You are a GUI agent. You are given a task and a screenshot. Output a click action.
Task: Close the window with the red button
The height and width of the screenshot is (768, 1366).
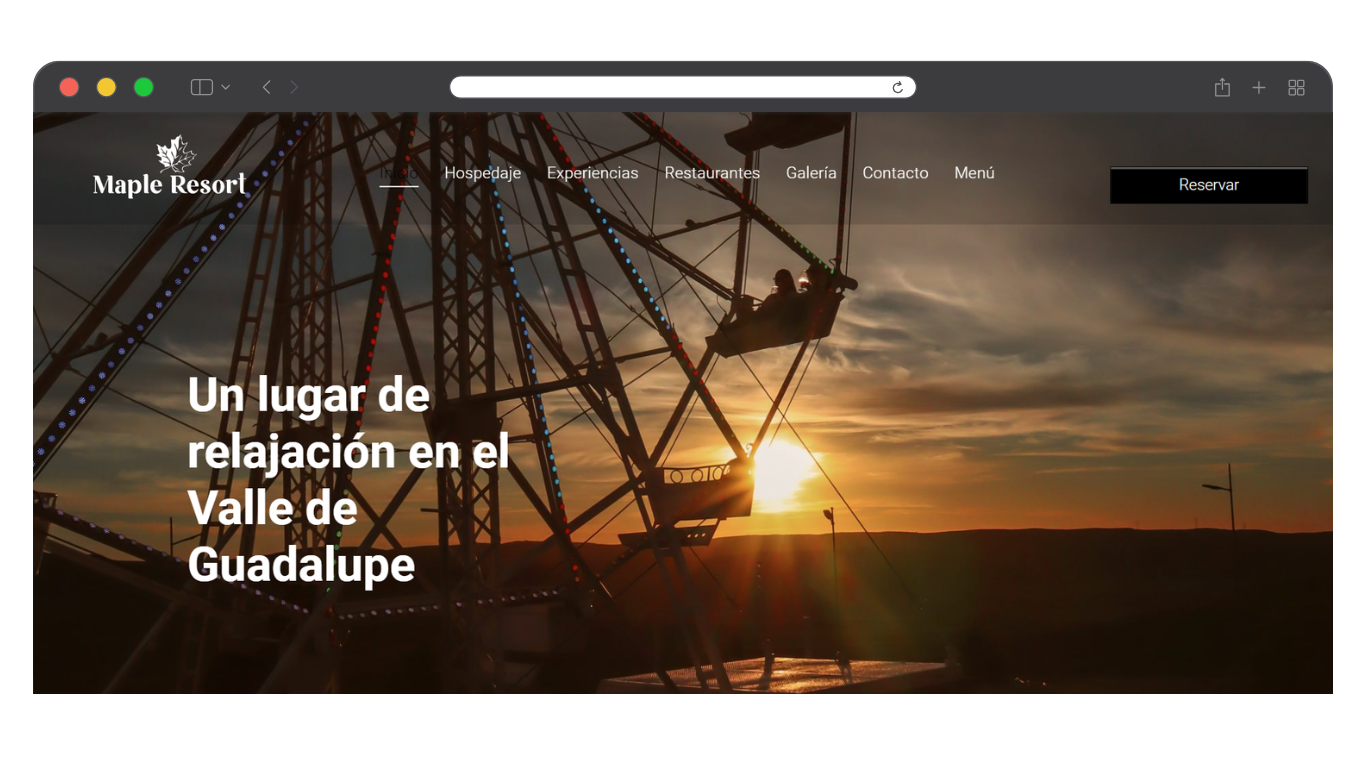(x=69, y=87)
